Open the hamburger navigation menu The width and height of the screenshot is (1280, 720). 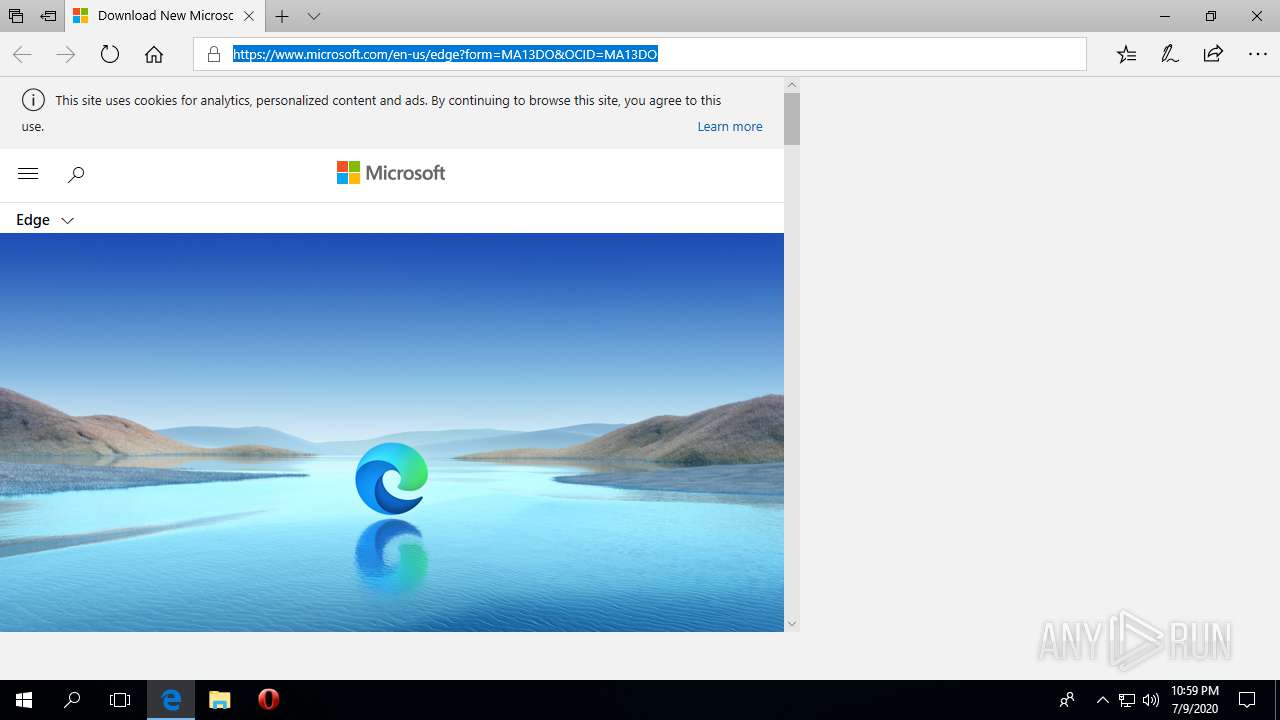28,174
